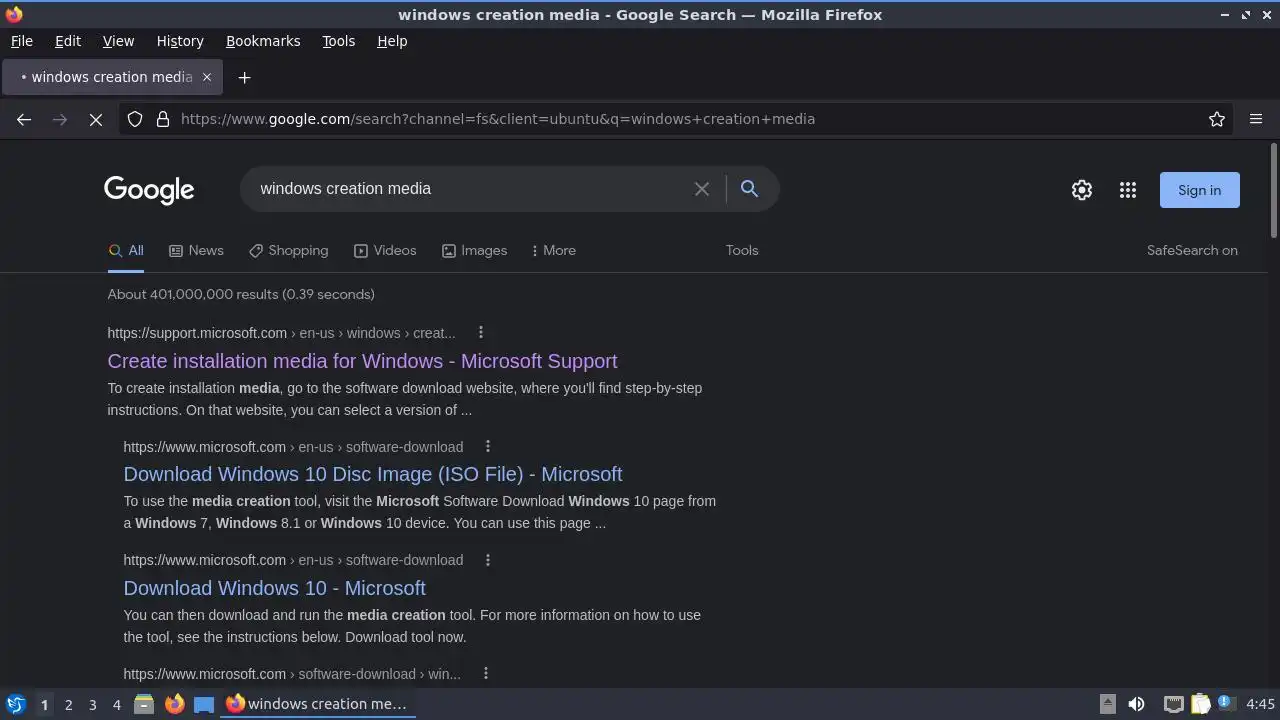Open the File menu

pyautogui.click(x=22, y=41)
